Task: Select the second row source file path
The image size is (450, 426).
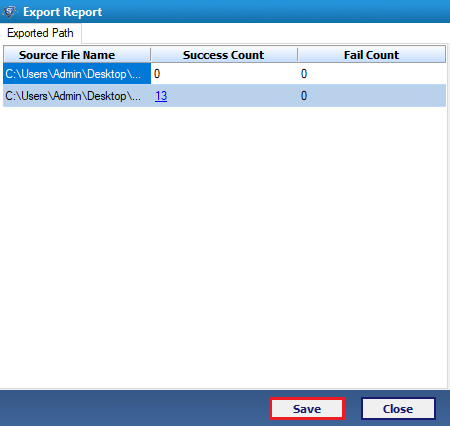Action: 77,96
